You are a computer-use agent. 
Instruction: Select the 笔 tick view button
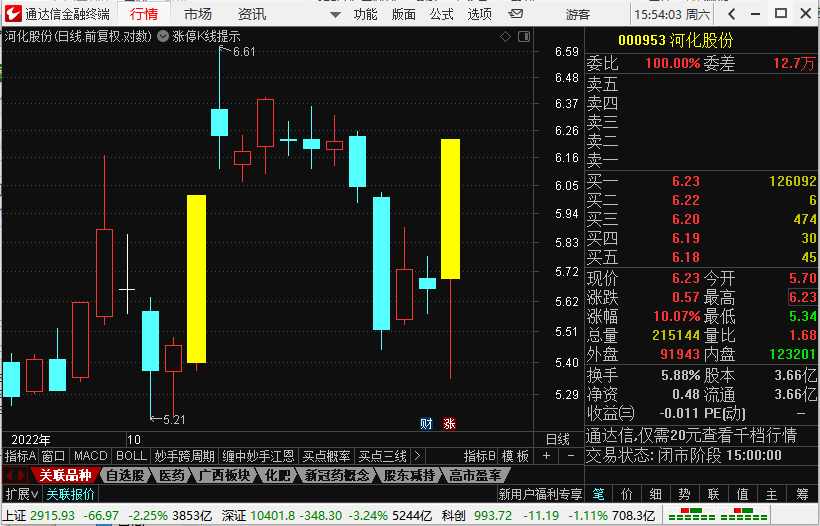pos(598,494)
